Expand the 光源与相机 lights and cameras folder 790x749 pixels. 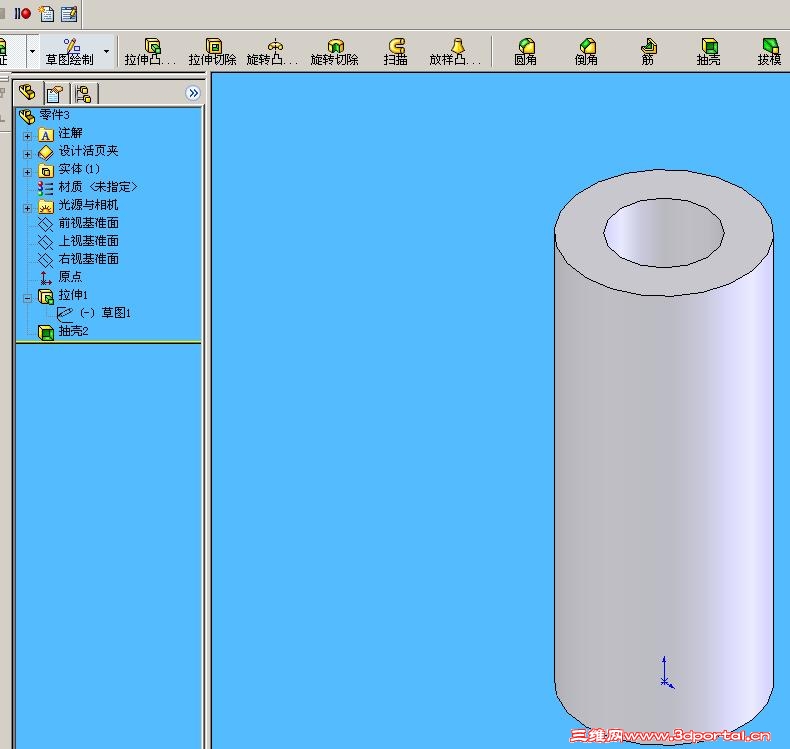(27, 208)
